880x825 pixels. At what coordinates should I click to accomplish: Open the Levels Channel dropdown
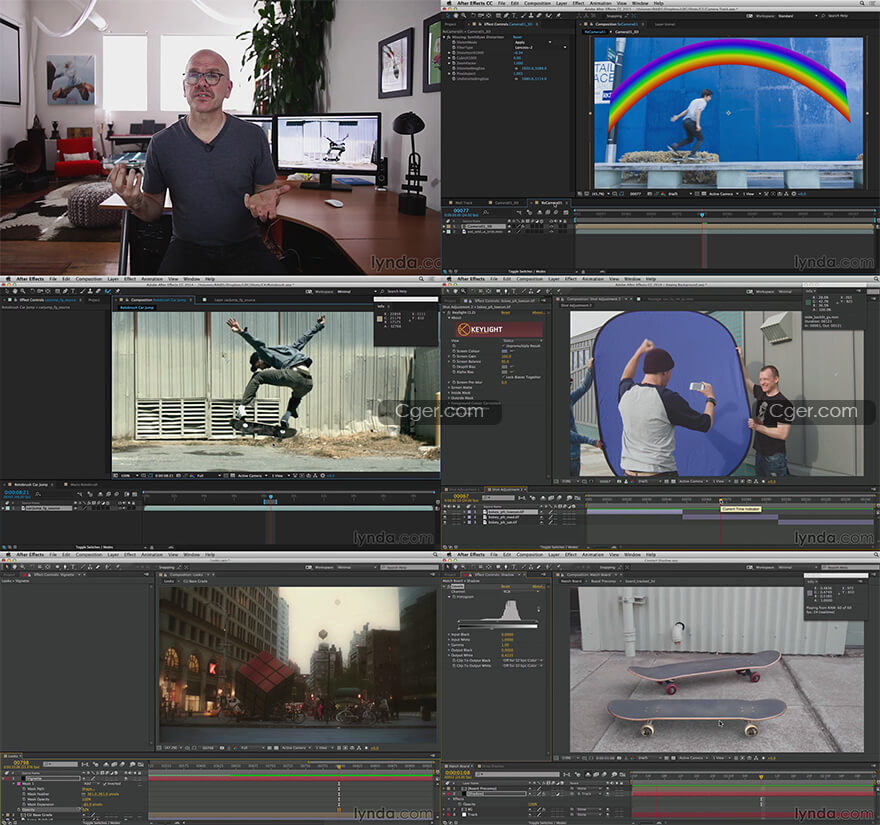point(521,592)
